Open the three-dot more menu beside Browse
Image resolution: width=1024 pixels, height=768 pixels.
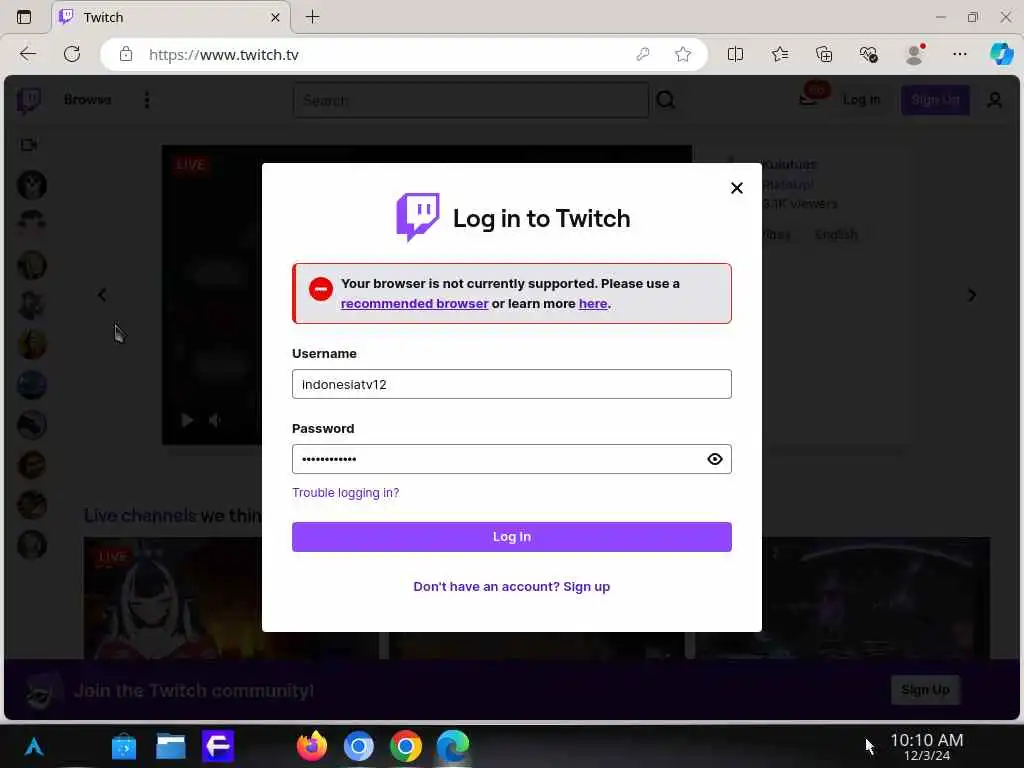click(147, 100)
